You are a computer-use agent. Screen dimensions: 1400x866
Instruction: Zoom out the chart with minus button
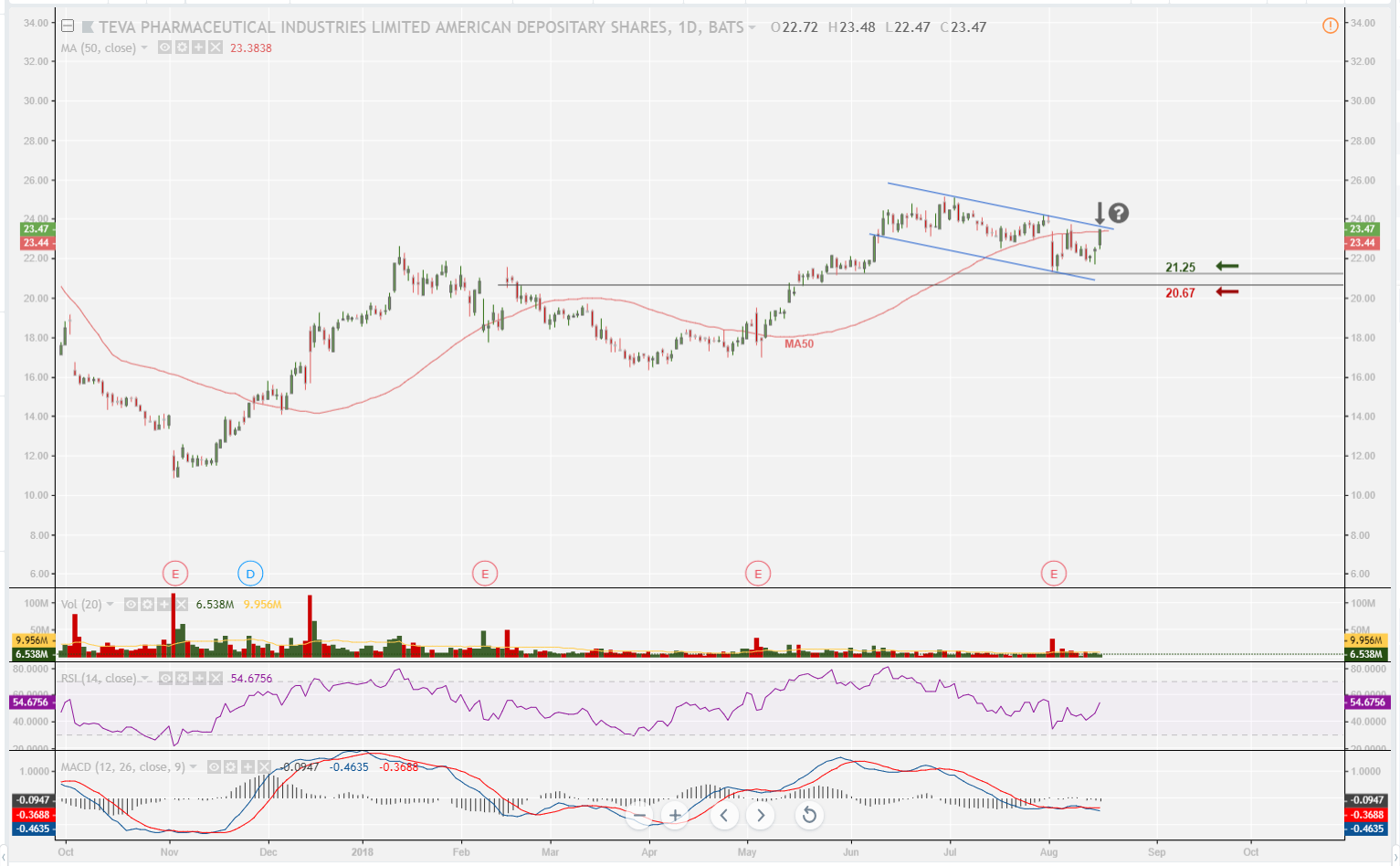click(640, 815)
